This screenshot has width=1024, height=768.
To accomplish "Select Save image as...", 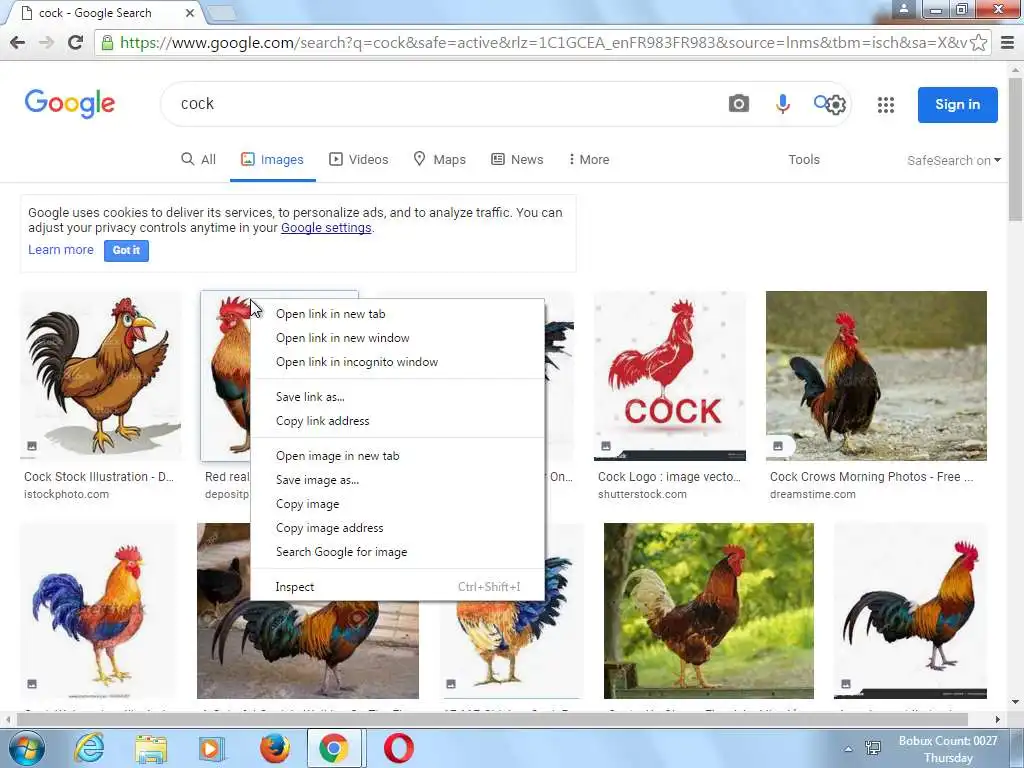I will (x=397, y=480).
